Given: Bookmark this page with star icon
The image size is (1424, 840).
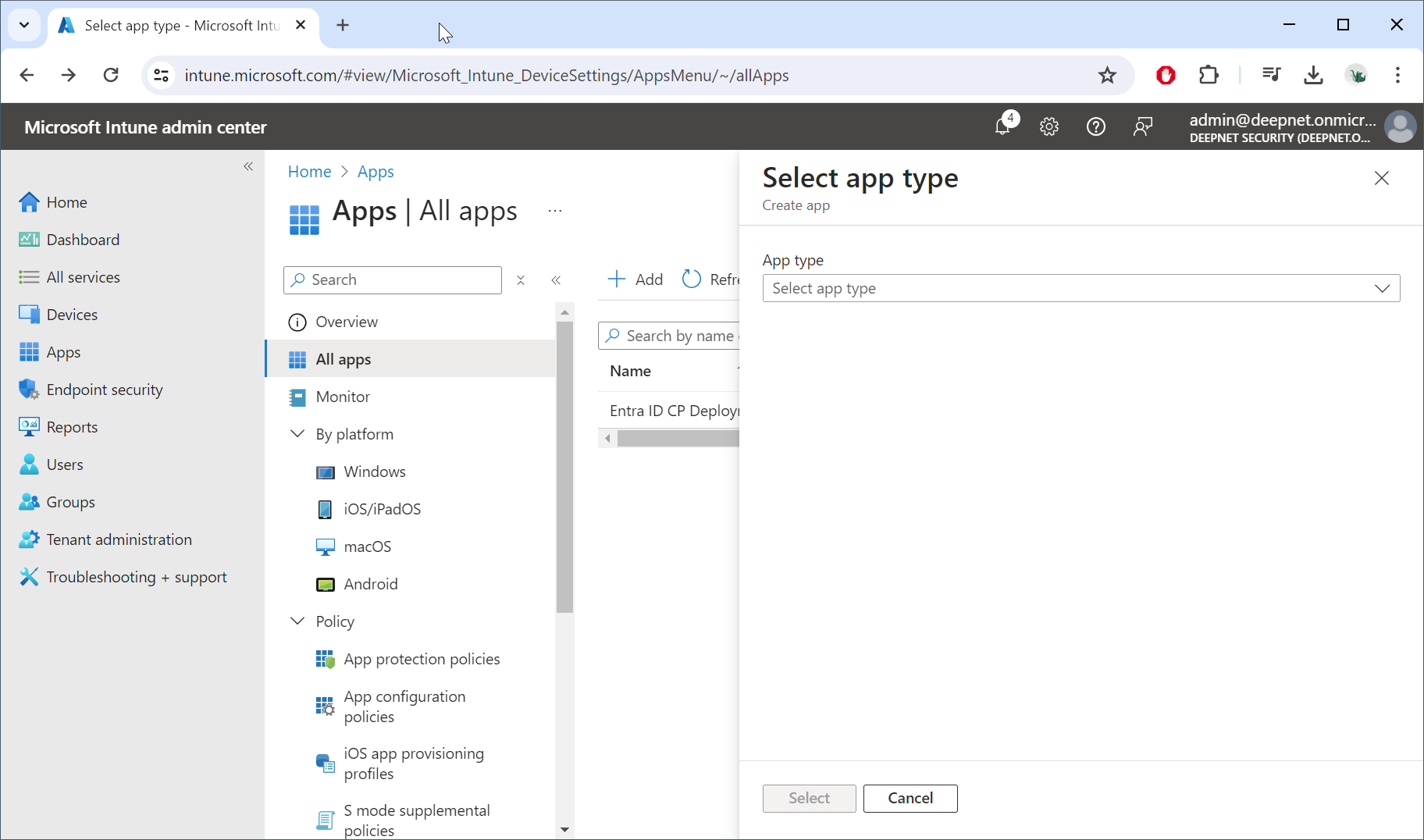Looking at the screenshot, I should 1107,75.
